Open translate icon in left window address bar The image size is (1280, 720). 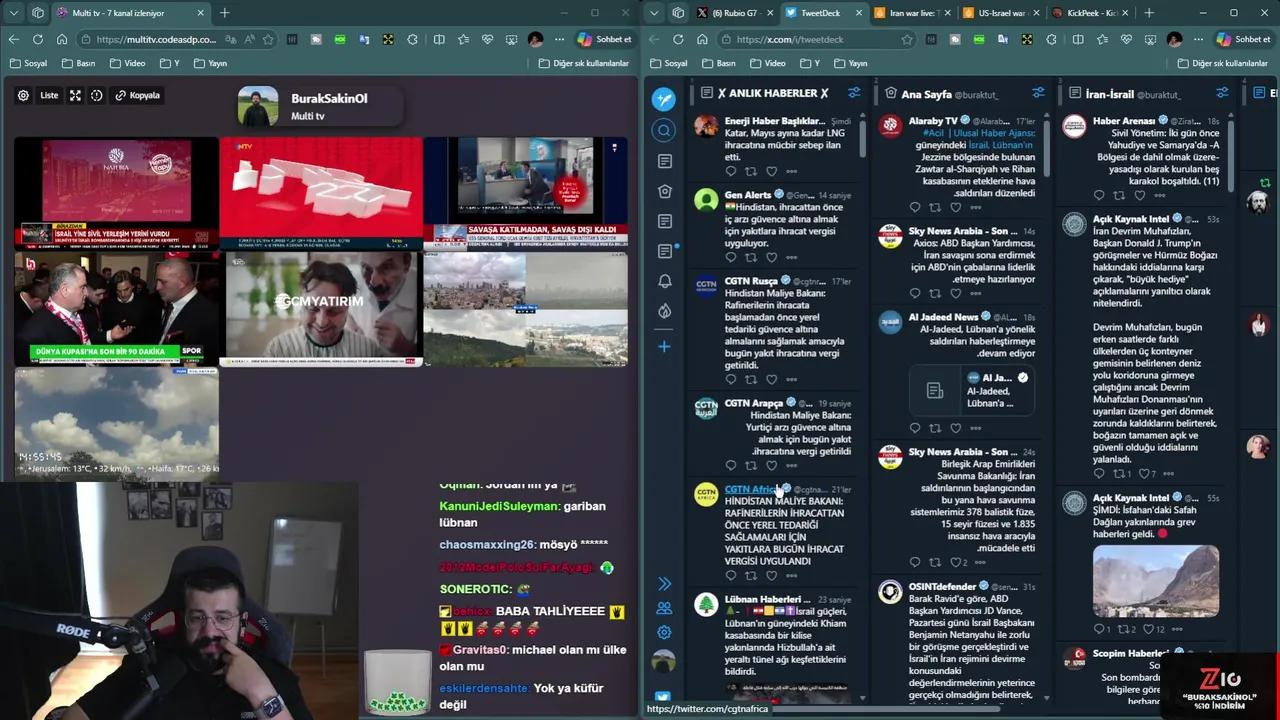231,39
